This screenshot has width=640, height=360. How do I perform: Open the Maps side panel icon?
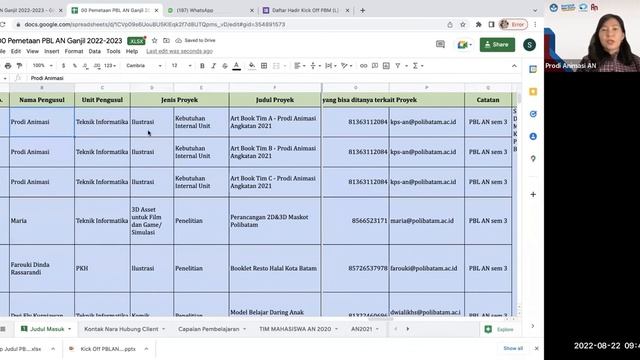pos(533,159)
